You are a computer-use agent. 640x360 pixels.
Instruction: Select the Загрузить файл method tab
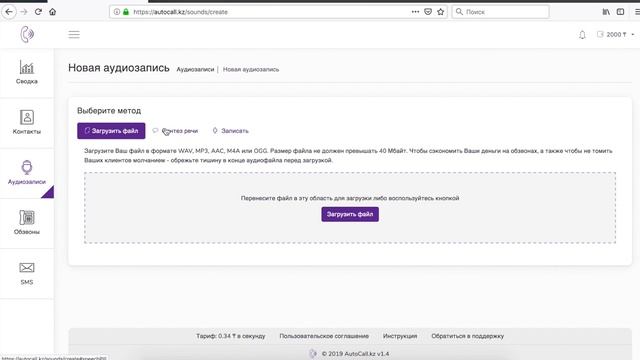point(111,131)
